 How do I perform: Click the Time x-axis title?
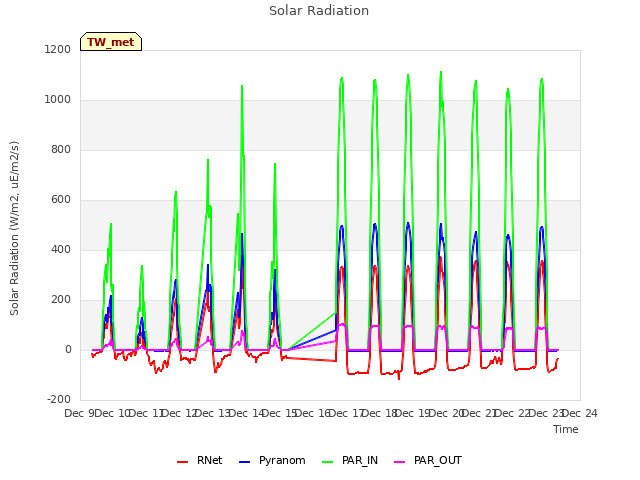coord(566,429)
